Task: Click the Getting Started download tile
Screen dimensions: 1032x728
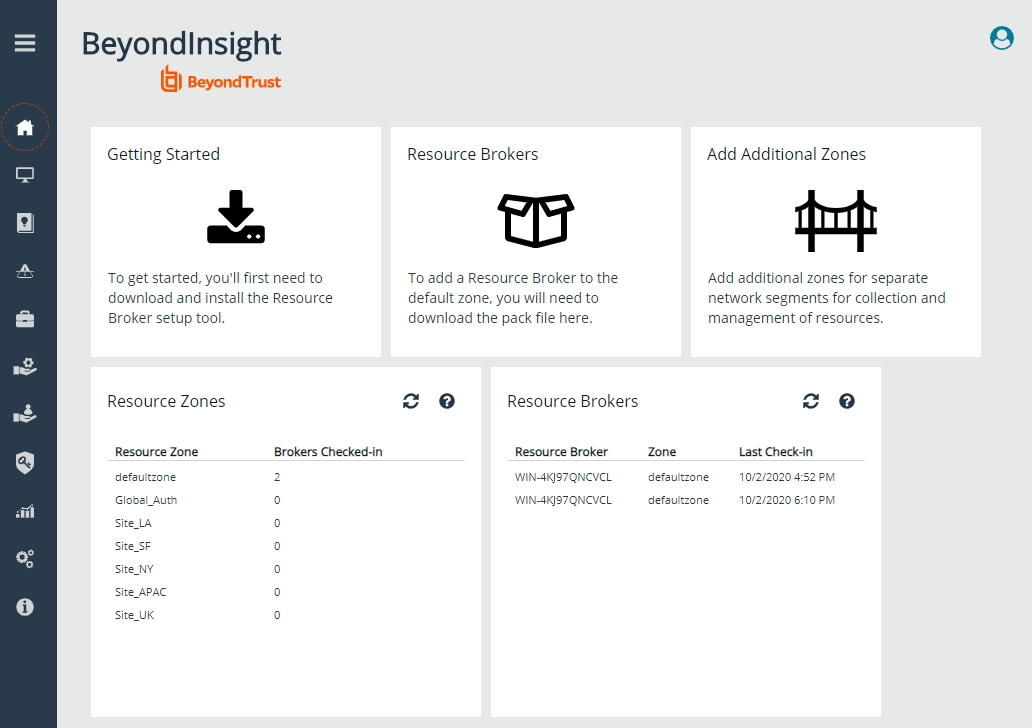Action: (x=236, y=241)
